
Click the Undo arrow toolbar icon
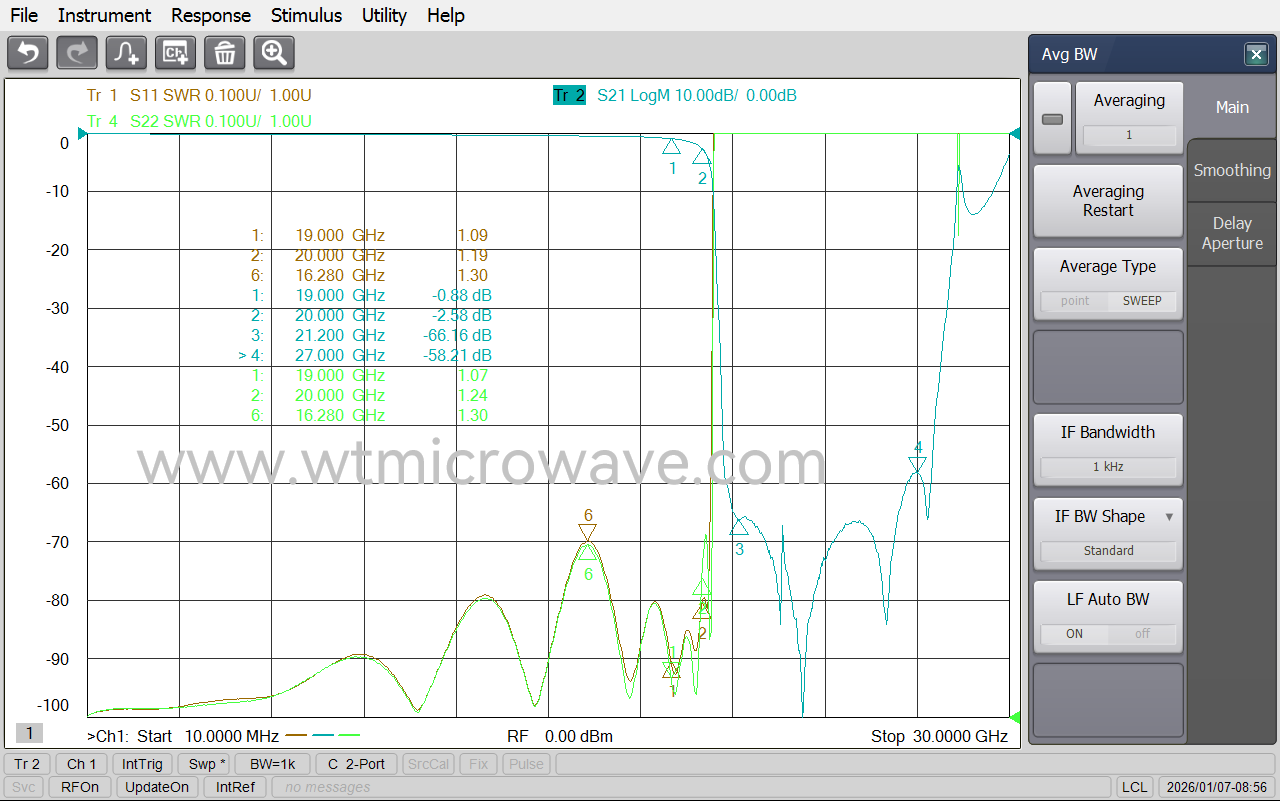tap(28, 53)
